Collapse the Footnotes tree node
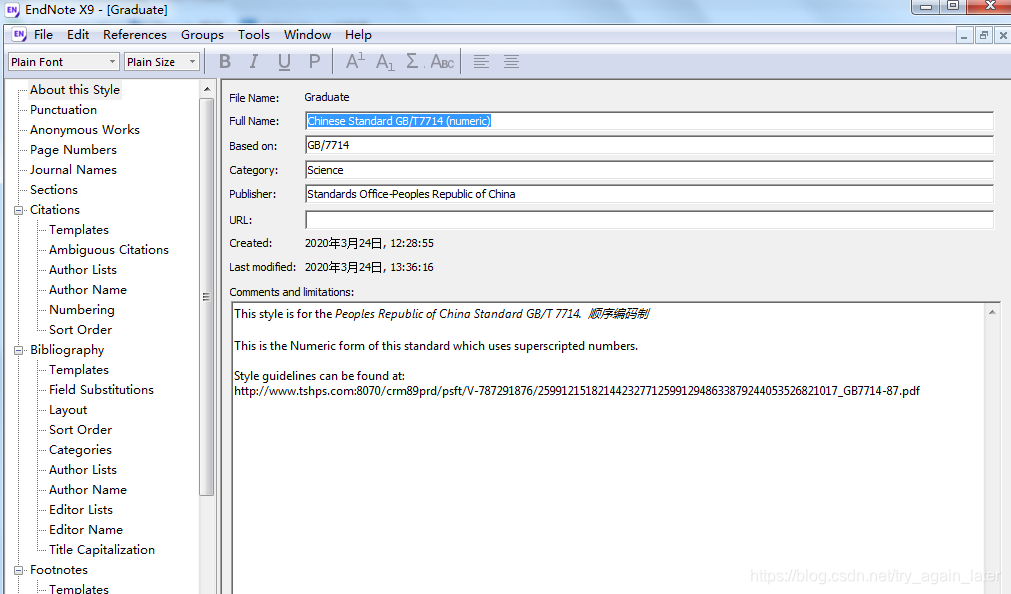This screenshot has width=1011, height=594. click(x=19, y=570)
